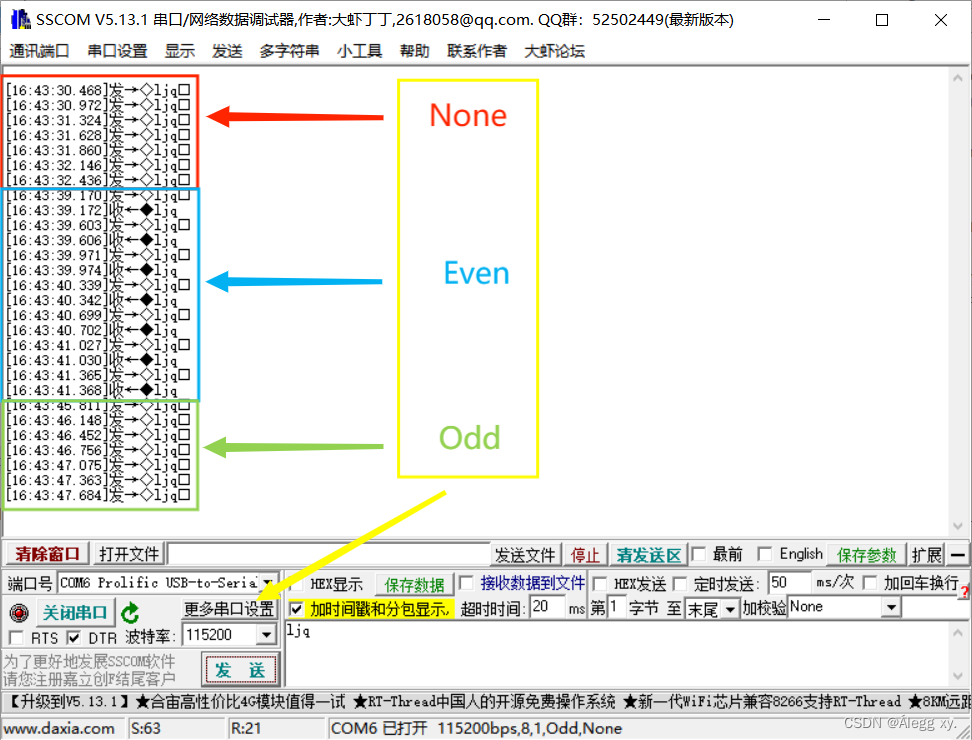Viewport: 972px width, 740px height.
Task: Click log row timestamped 16:43:40.339
Action: (98, 286)
